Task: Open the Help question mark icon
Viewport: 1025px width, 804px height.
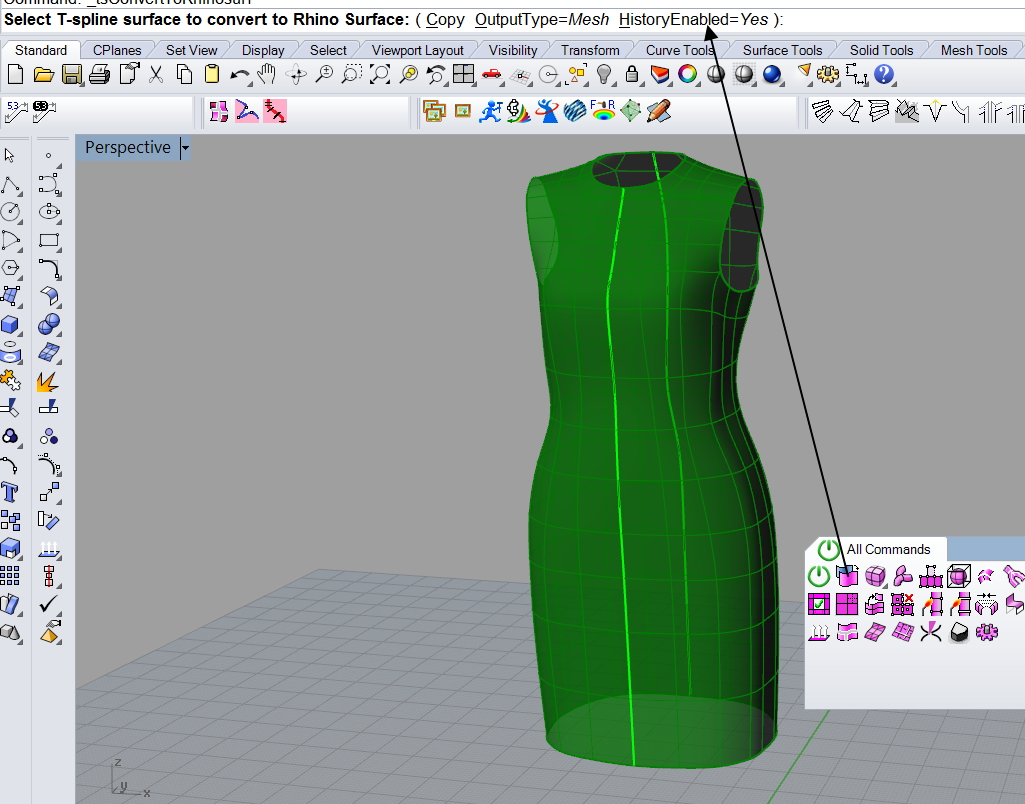Action: pyautogui.click(x=884, y=75)
